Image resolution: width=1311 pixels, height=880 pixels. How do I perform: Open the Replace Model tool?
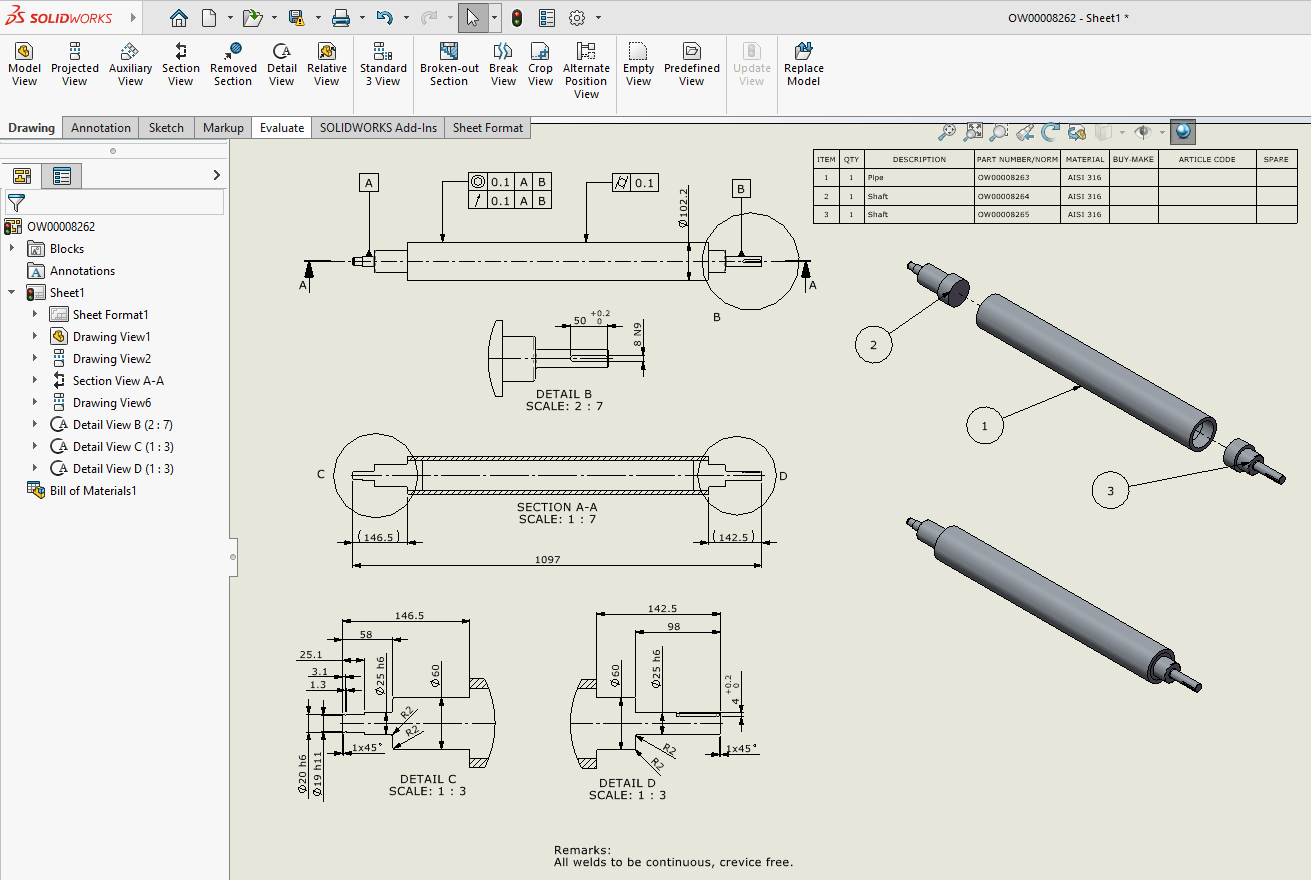[x=803, y=63]
